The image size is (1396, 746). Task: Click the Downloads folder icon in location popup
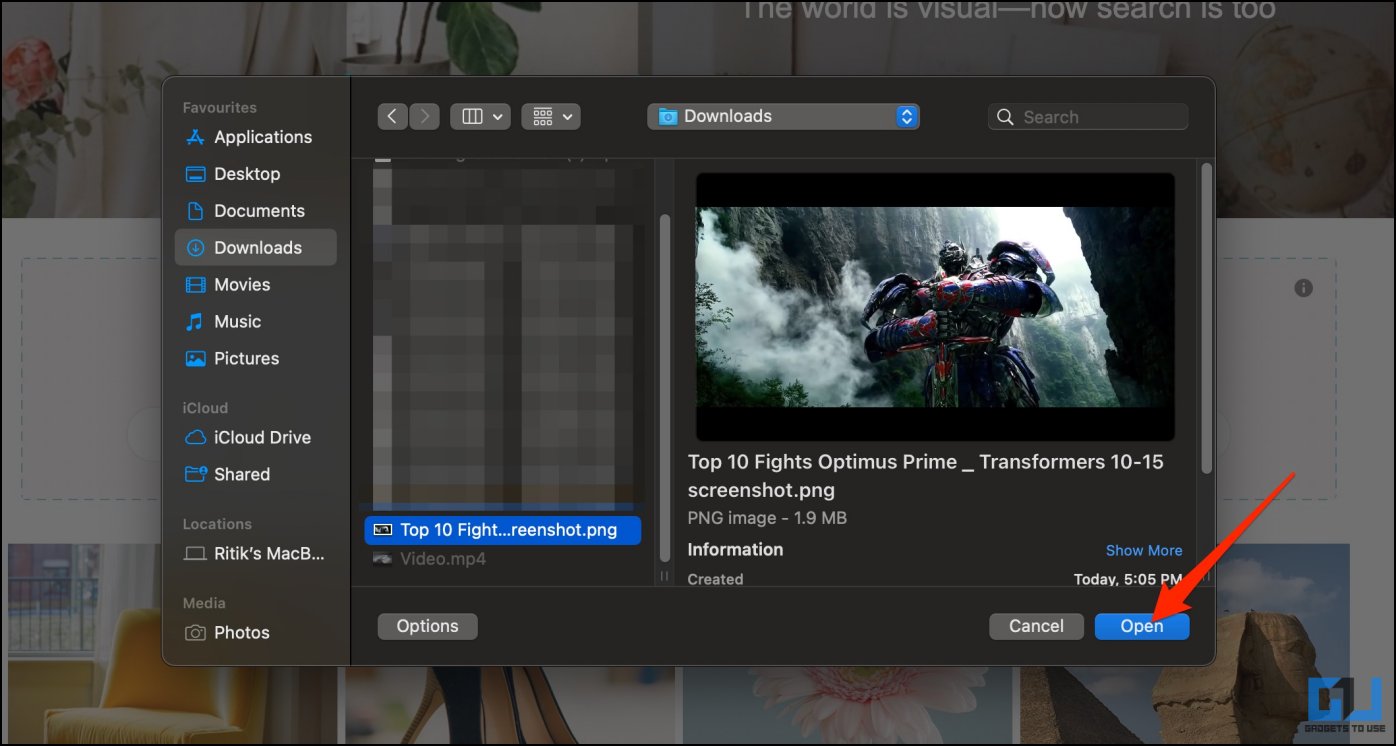tap(667, 117)
